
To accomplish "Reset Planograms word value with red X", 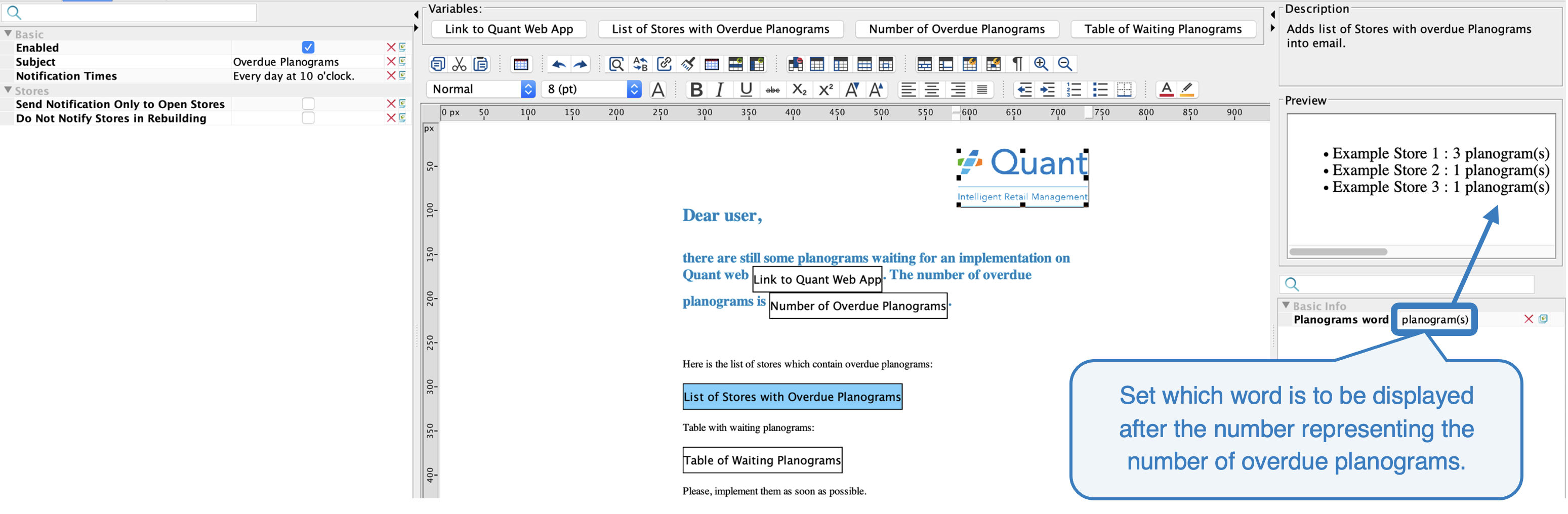I will coord(1529,319).
